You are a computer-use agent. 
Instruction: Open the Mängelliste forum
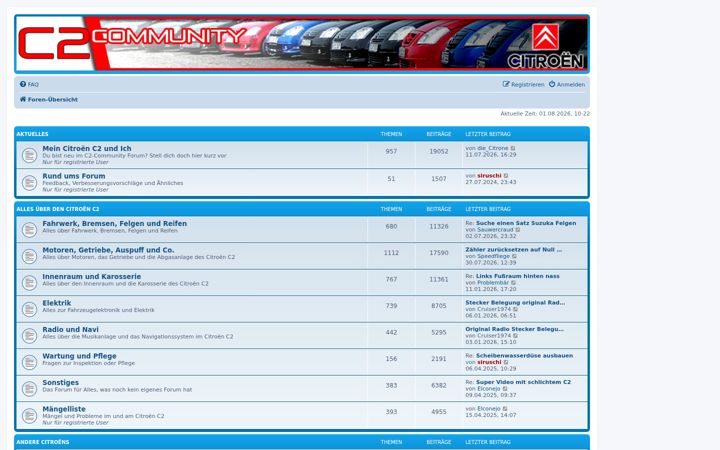[64, 409]
